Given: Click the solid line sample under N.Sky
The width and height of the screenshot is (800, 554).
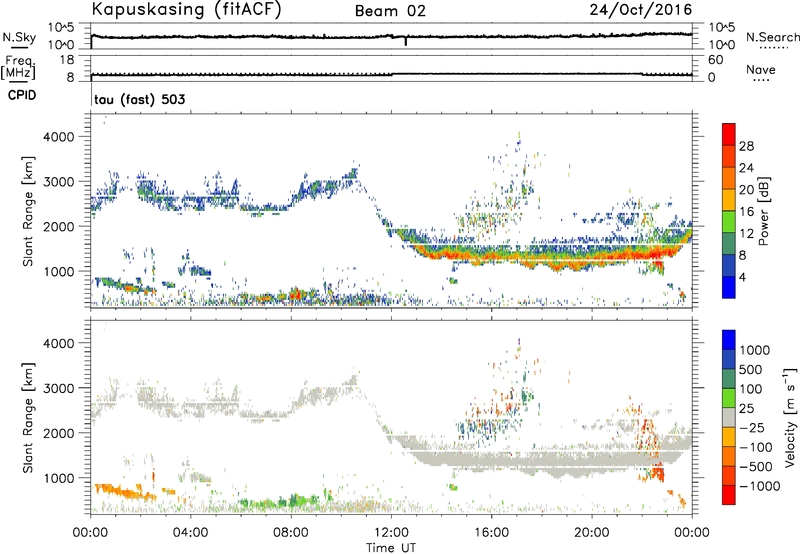Looking at the screenshot, I should pyautogui.click(x=19, y=47).
